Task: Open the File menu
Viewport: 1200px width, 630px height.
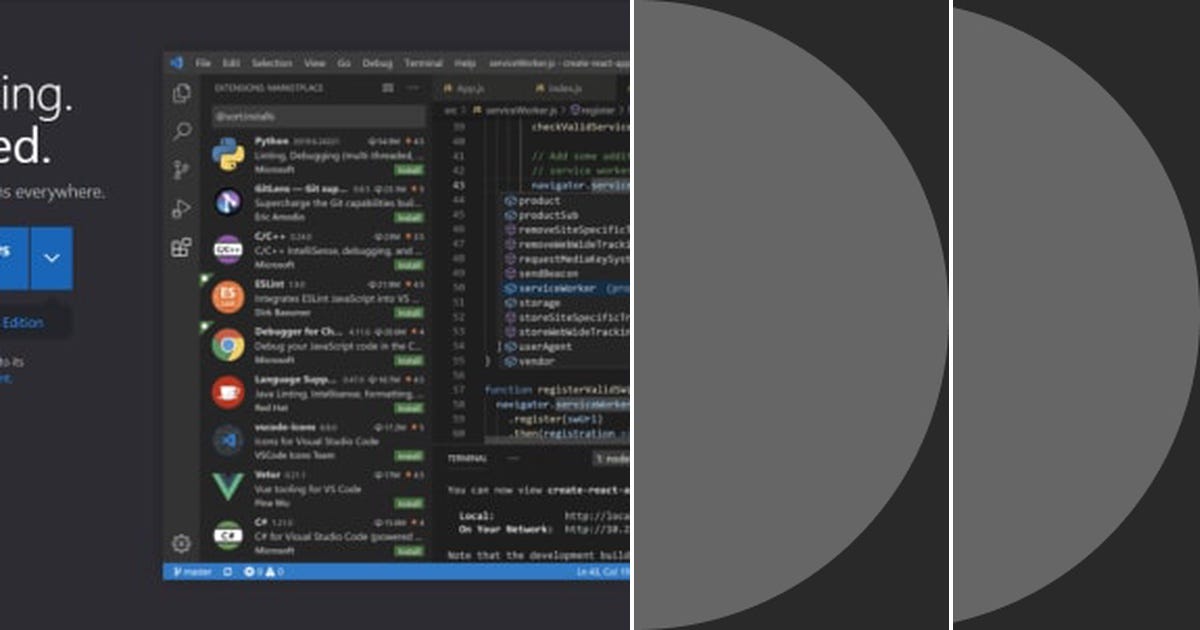Action: pyautogui.click(x=203, y=63)
